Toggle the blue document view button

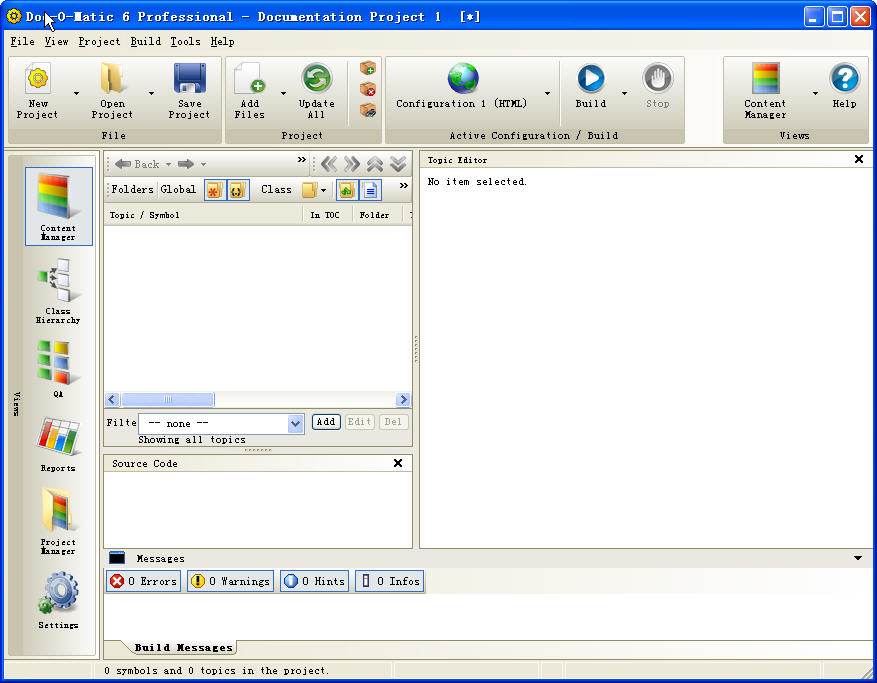370,190
